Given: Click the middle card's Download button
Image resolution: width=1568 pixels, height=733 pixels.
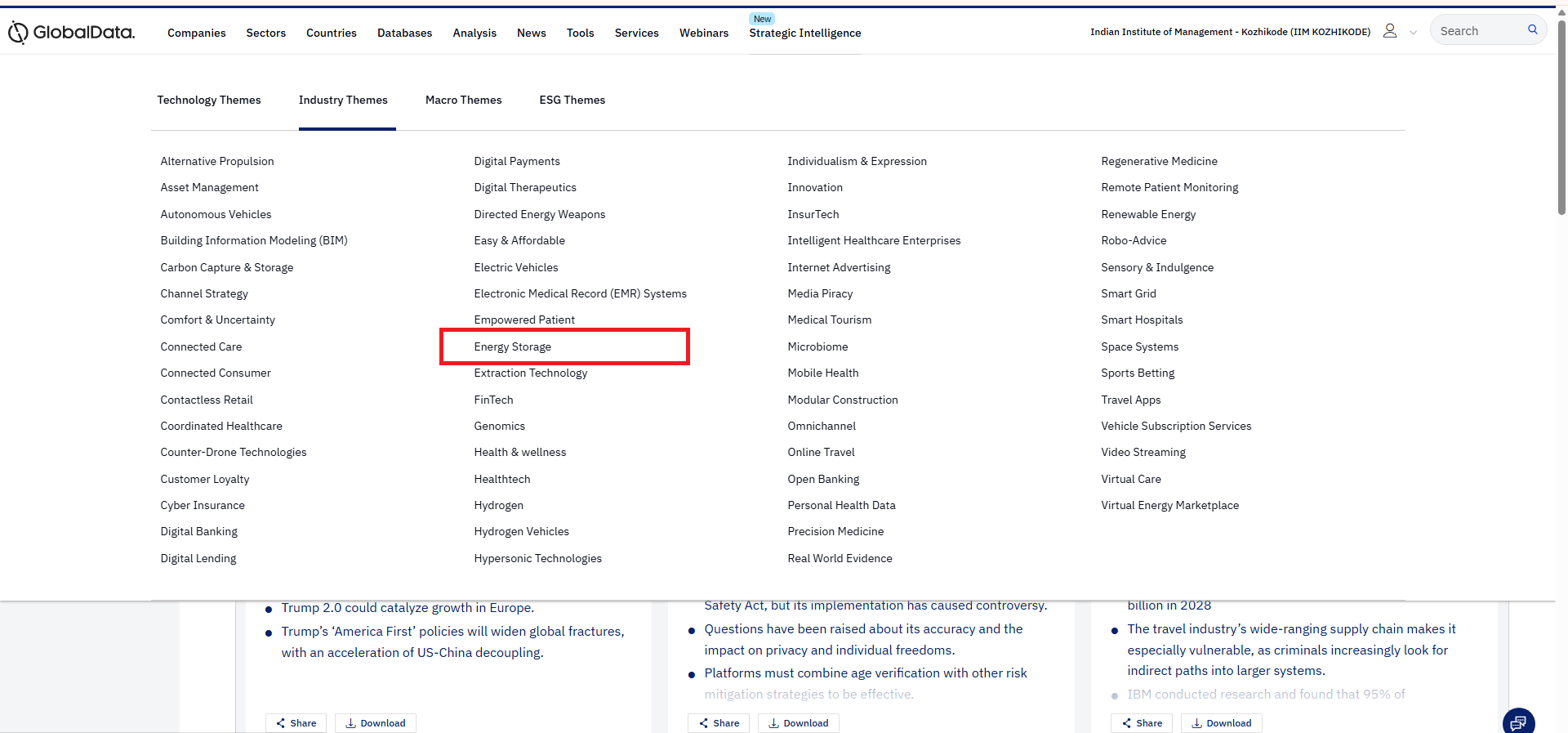Looking at the screenshot, I should pos(798,723).
